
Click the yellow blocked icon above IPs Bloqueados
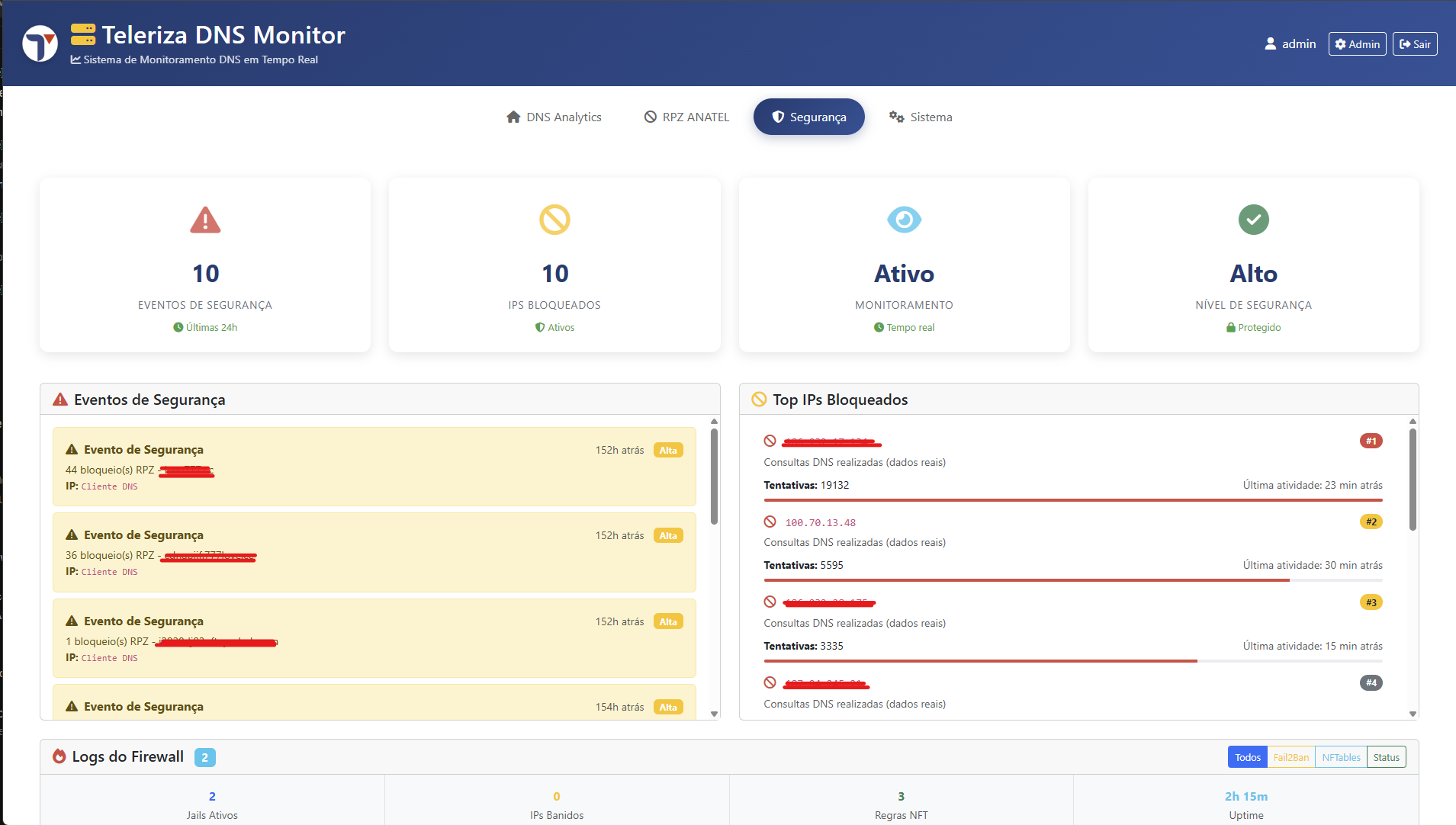click(554, 220)
